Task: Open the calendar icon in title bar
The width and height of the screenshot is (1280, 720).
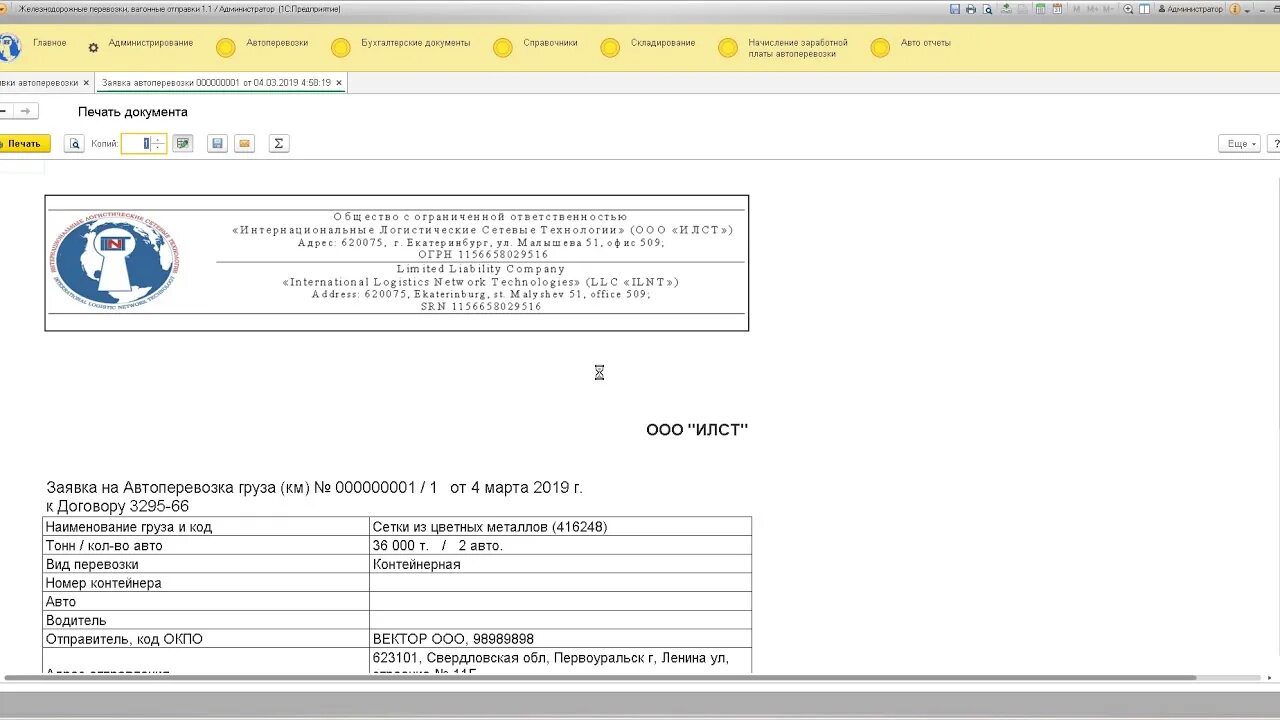Action: (1057, 9)
